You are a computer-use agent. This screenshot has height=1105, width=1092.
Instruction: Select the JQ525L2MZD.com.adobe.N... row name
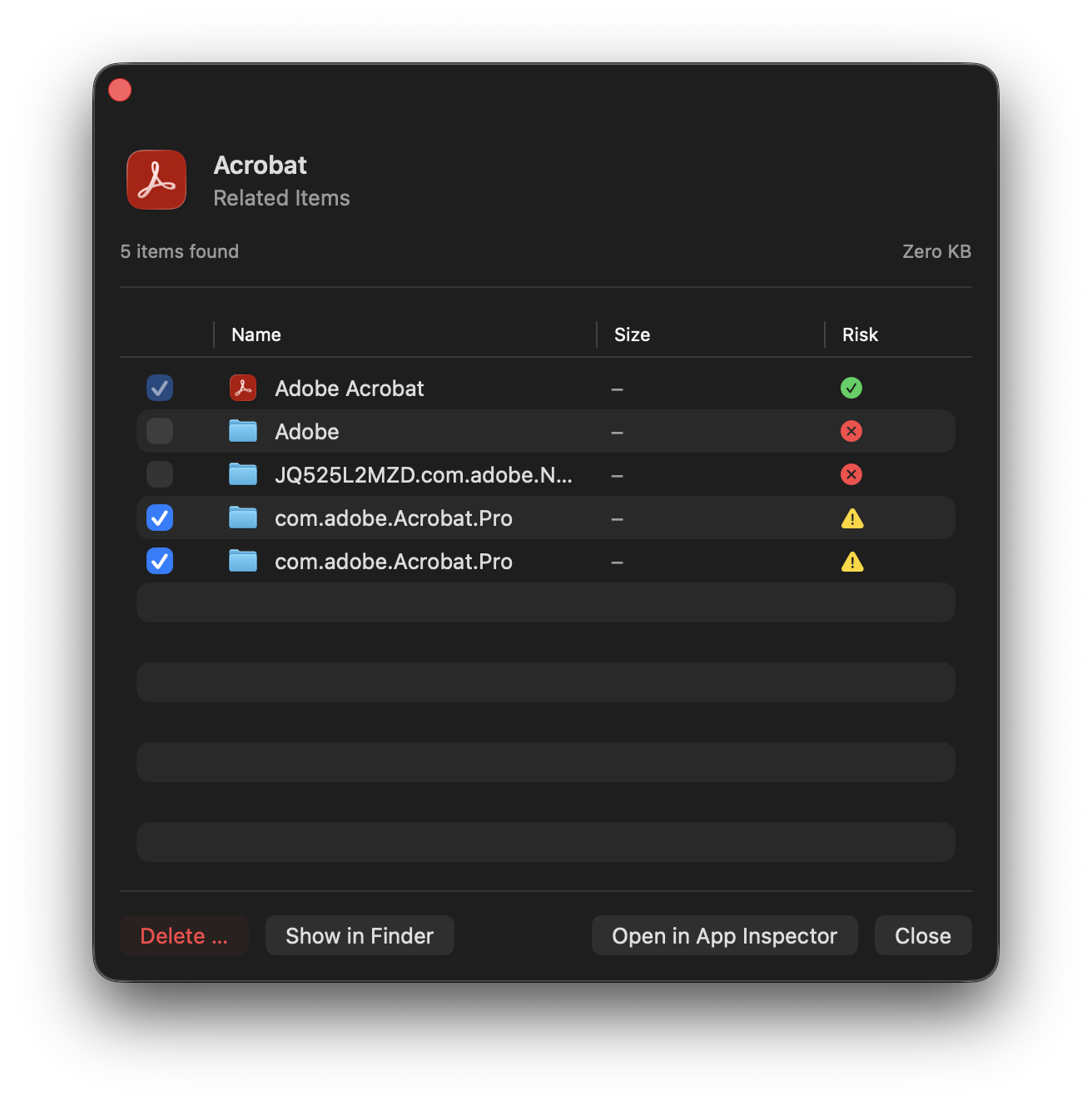[423, 475]
